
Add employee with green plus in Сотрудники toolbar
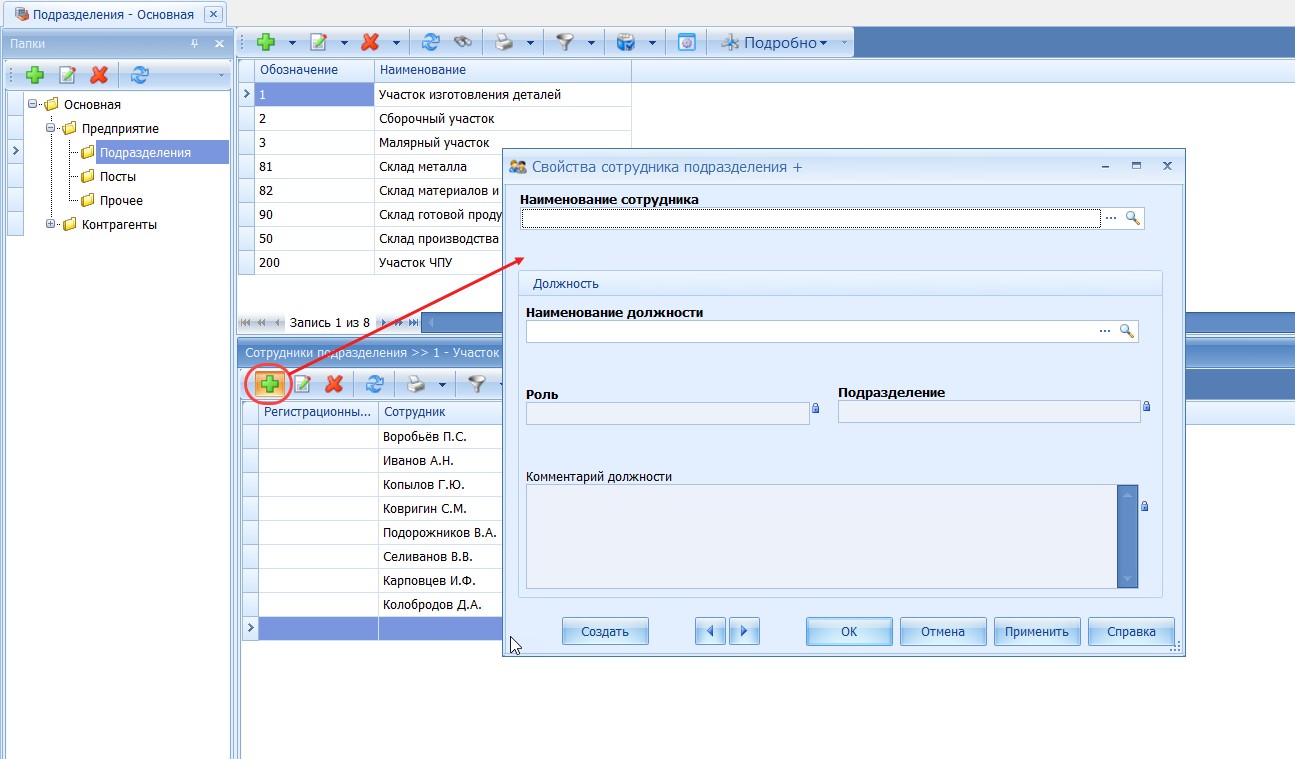point(268,383)
